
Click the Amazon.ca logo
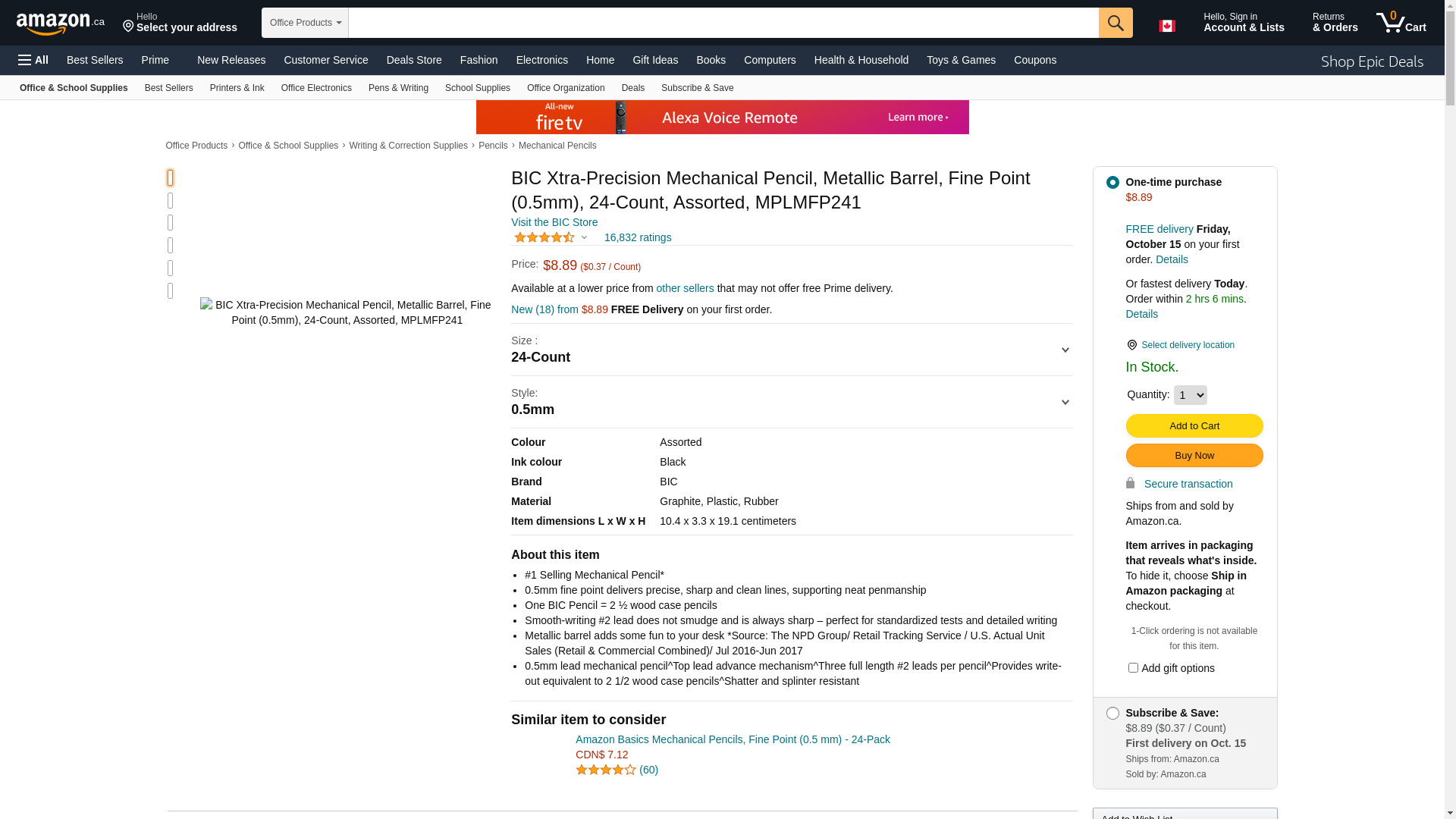[60, 24]
